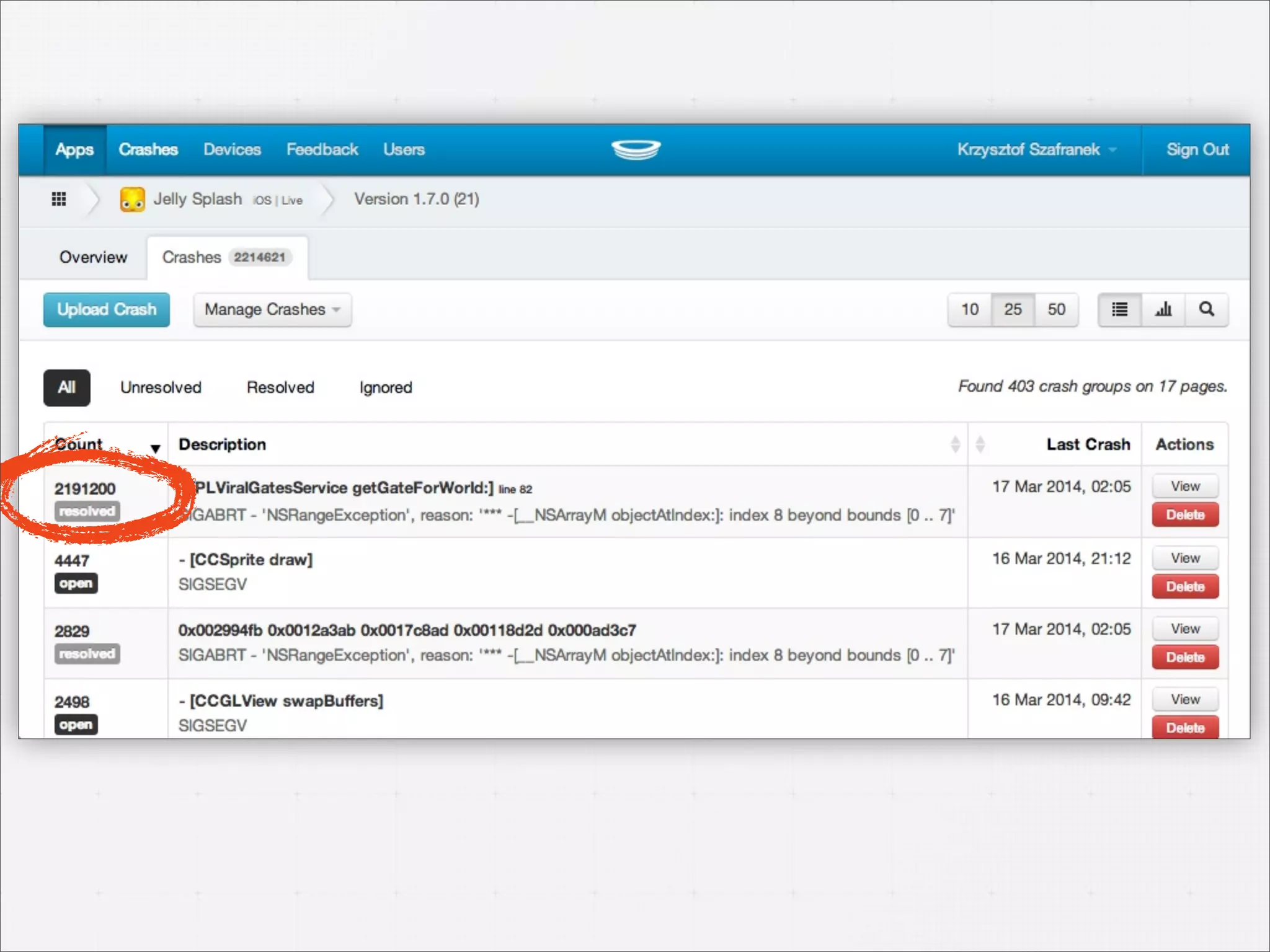Open crash search magnifier icon
Viewport: 1270px width, 952px height.
pyautogui.click(x=1207, y=309)
